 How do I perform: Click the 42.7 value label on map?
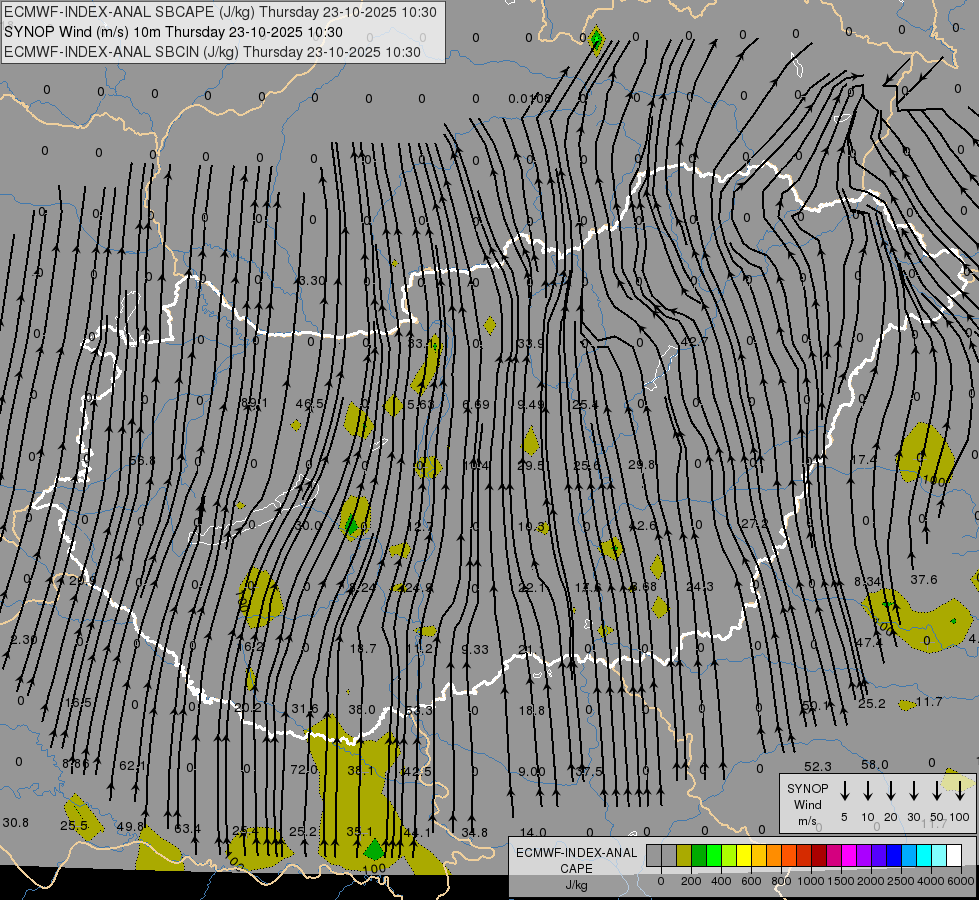(694, 342)
